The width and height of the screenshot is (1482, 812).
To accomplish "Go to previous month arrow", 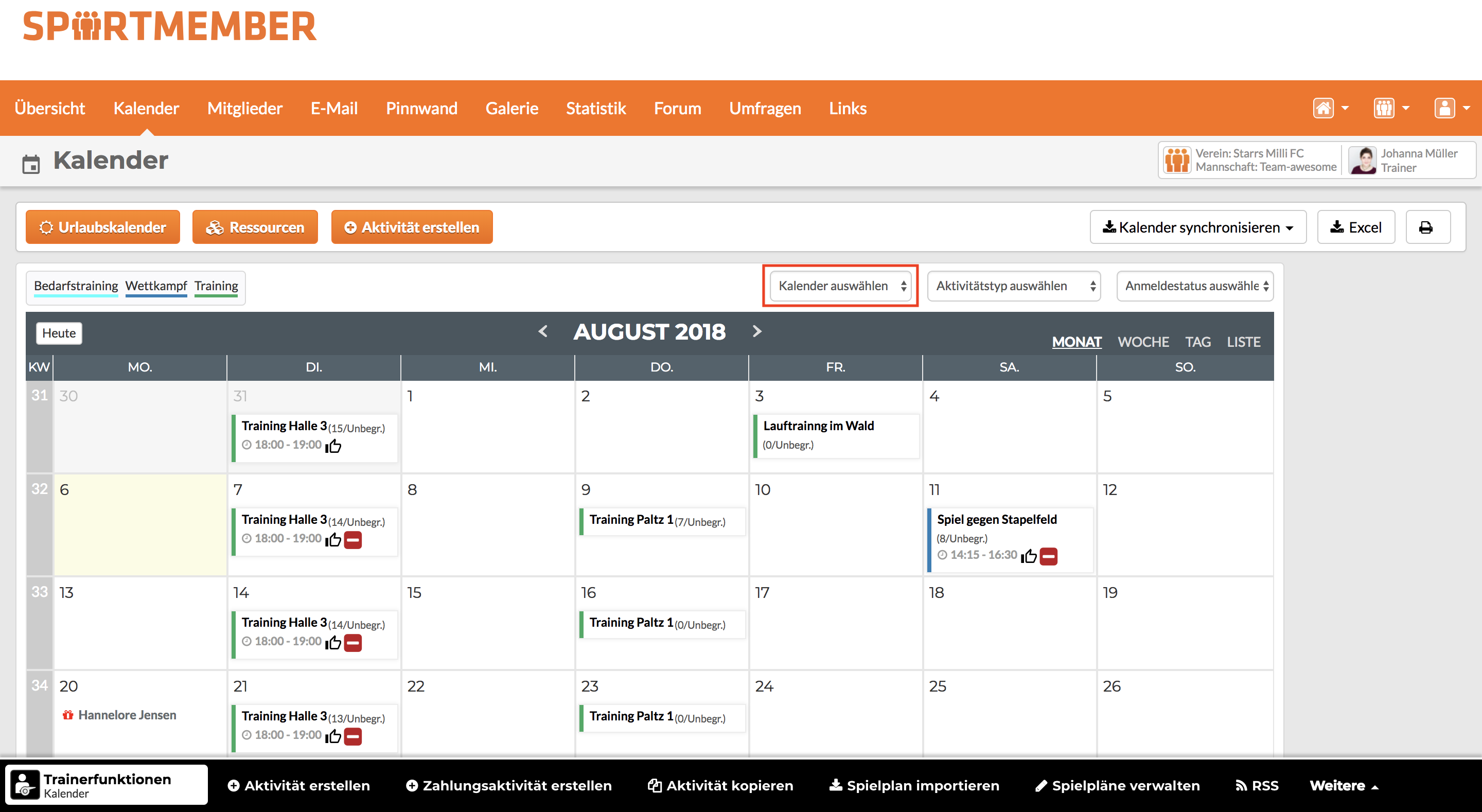I will tap(542, 331).
